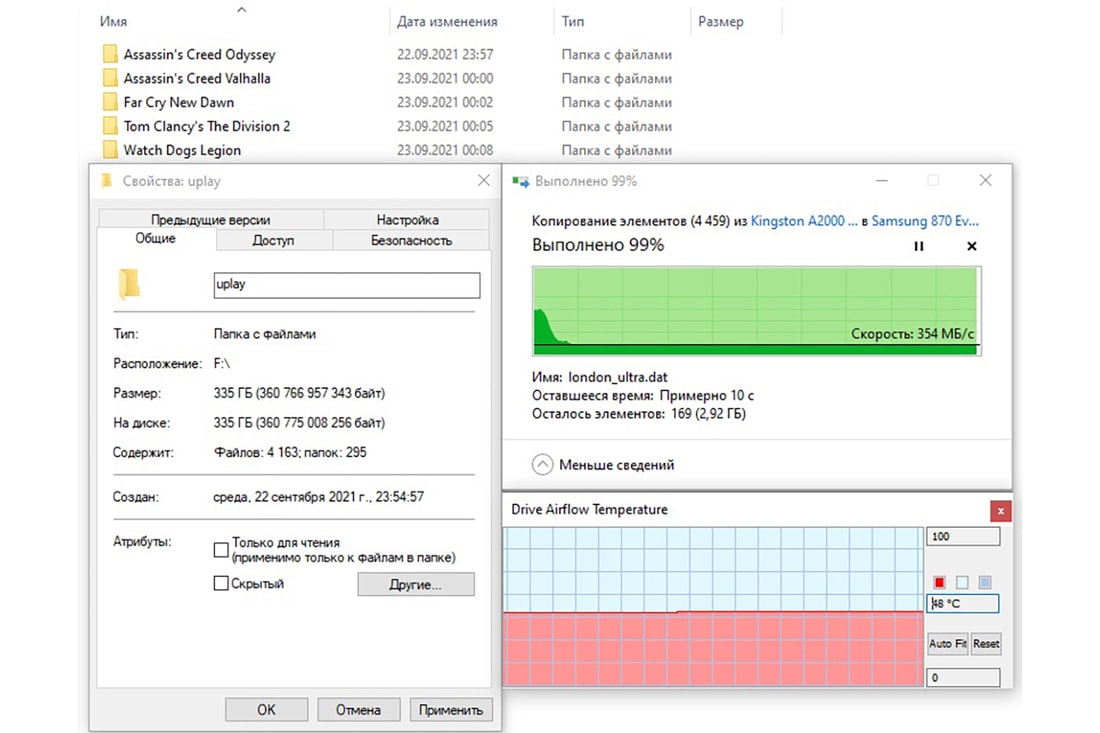Image resolution: width=1100 pixels, height=733 pixels.
Task: Open the Kingston A2000 source link
Action: pos(804,221)
